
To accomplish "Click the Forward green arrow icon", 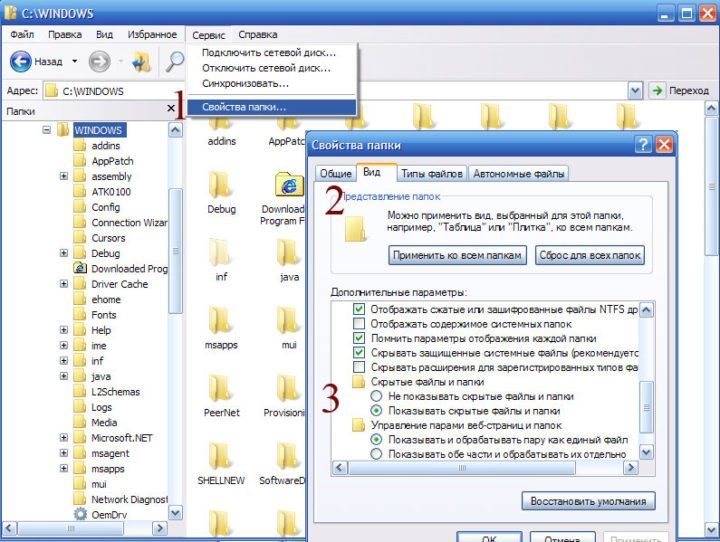I will 98,61.
